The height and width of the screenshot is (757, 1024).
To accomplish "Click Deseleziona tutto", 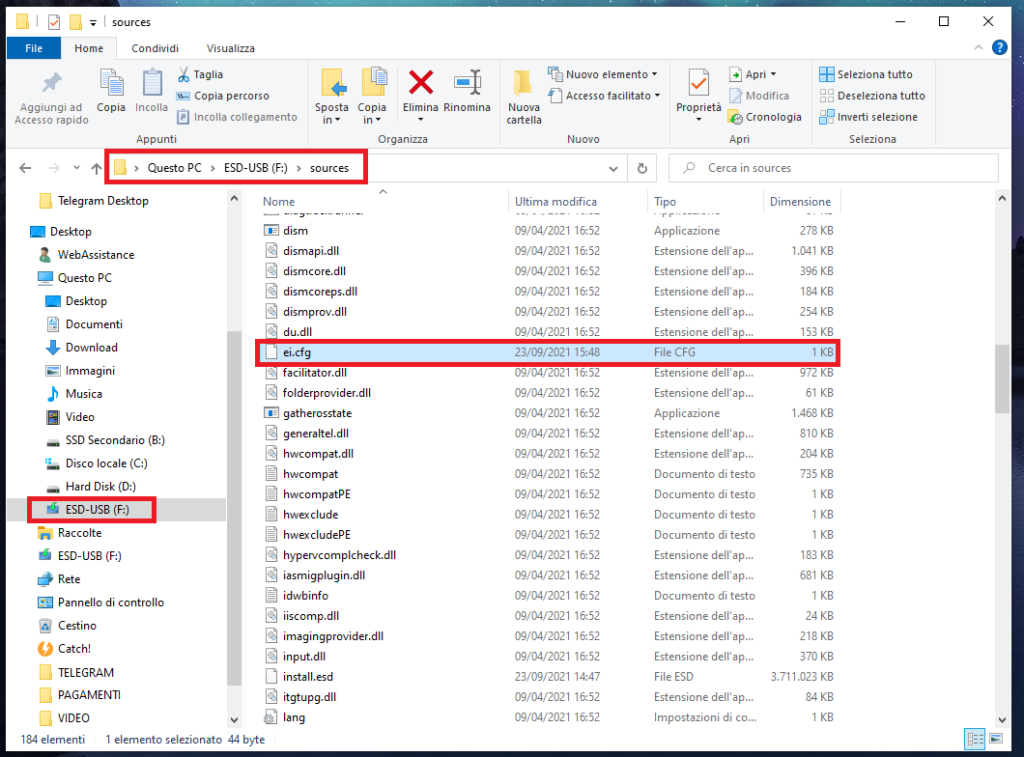I will pos(872,96).
